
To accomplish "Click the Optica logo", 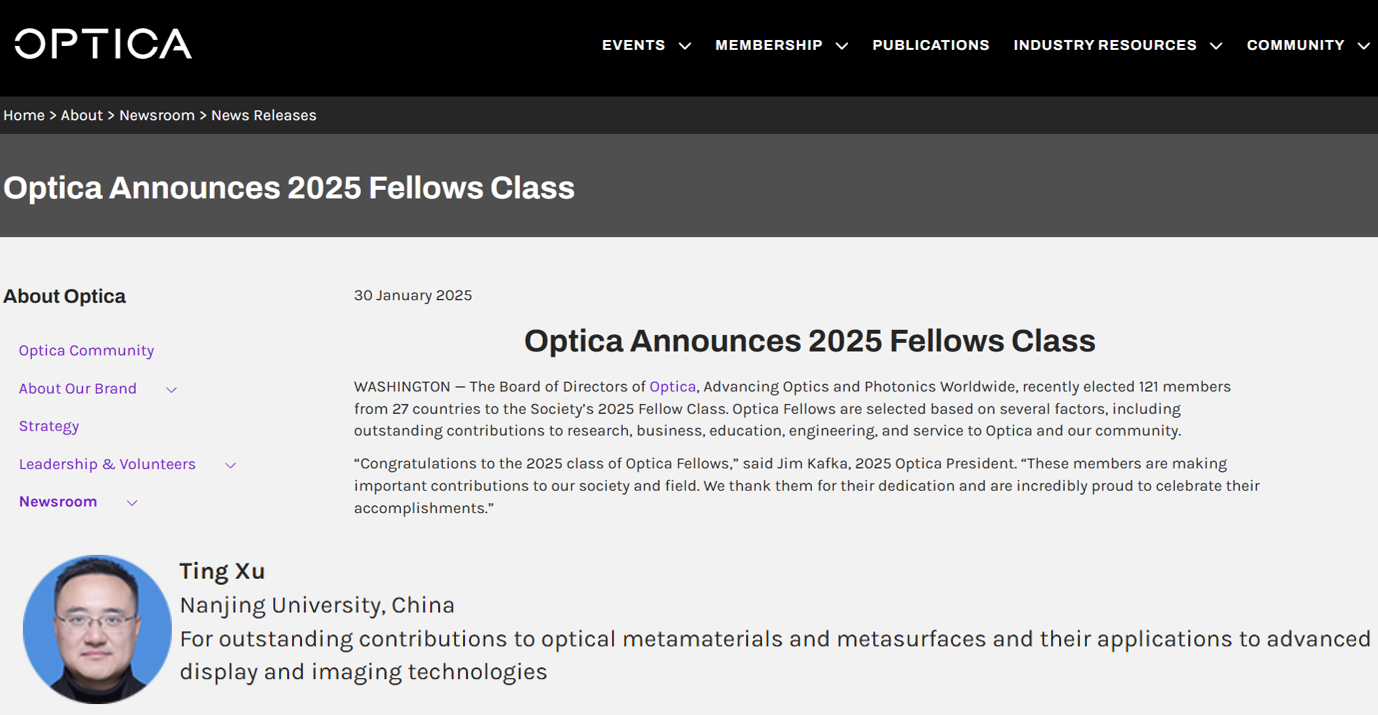I will [x=103, y=44].
